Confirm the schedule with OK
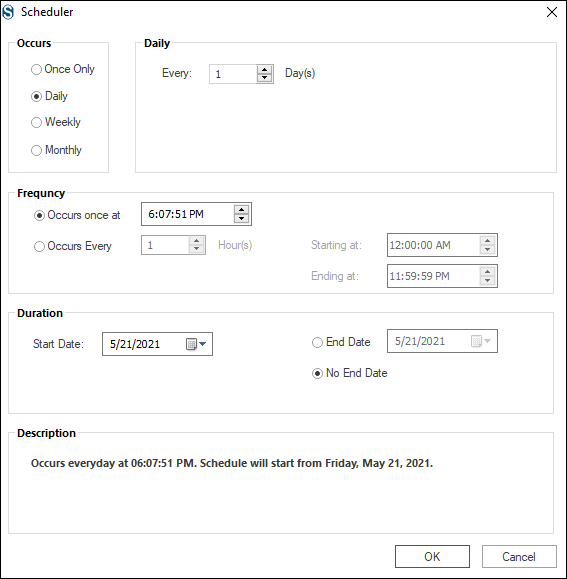Screen dimensions: 567x579 pyautogui.click(x=432, y=556)
